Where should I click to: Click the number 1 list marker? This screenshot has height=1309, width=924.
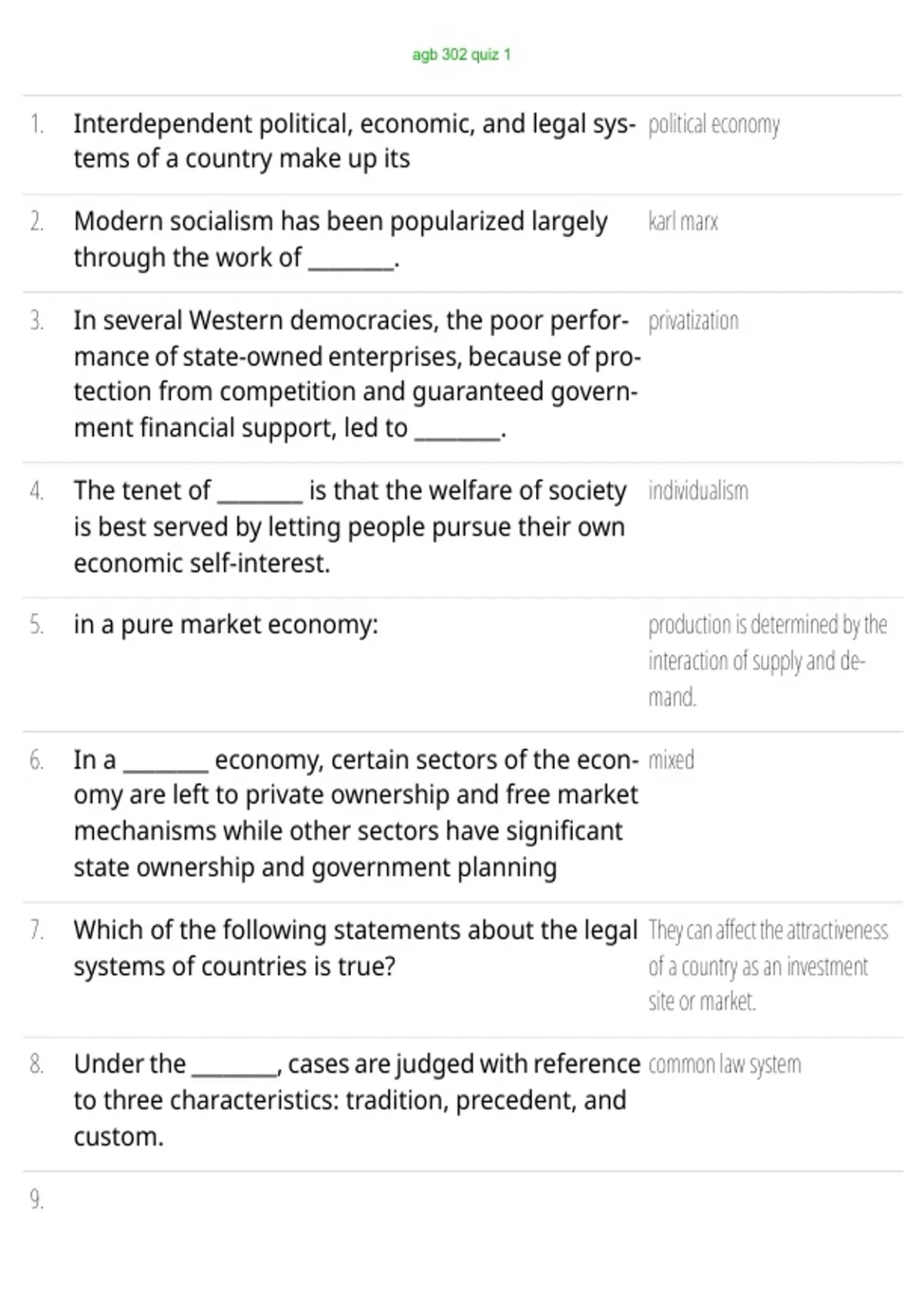click(x=36, y=124)
